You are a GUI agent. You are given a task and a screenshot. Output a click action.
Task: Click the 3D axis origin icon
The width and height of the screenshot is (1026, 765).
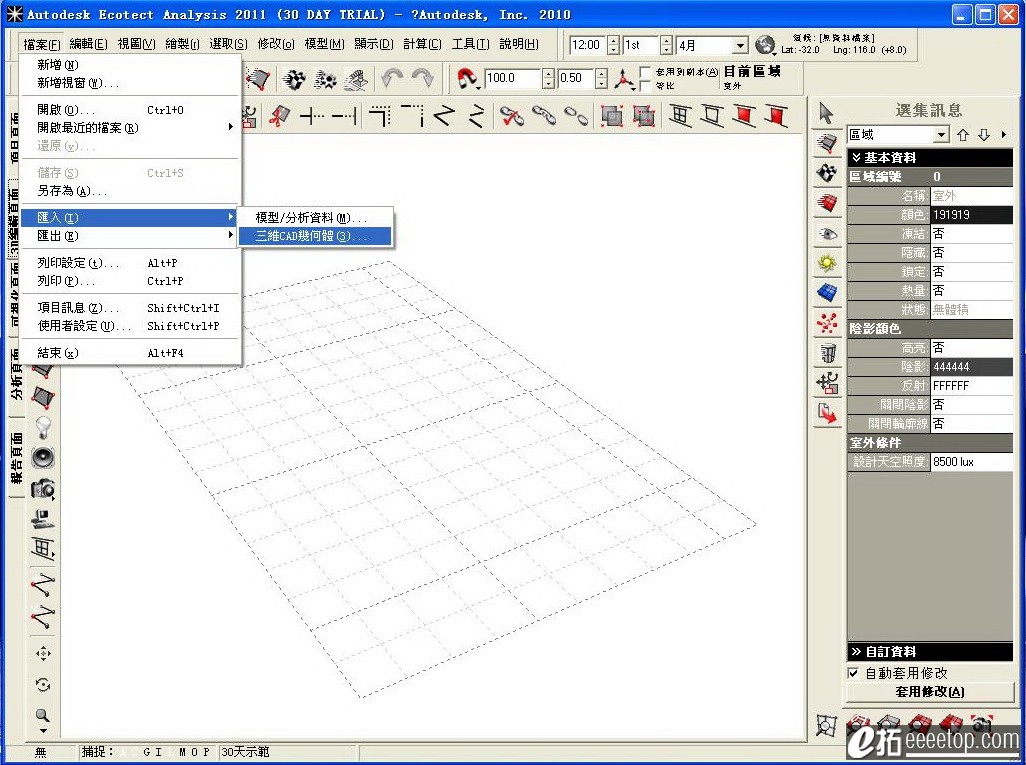point(624,80)
